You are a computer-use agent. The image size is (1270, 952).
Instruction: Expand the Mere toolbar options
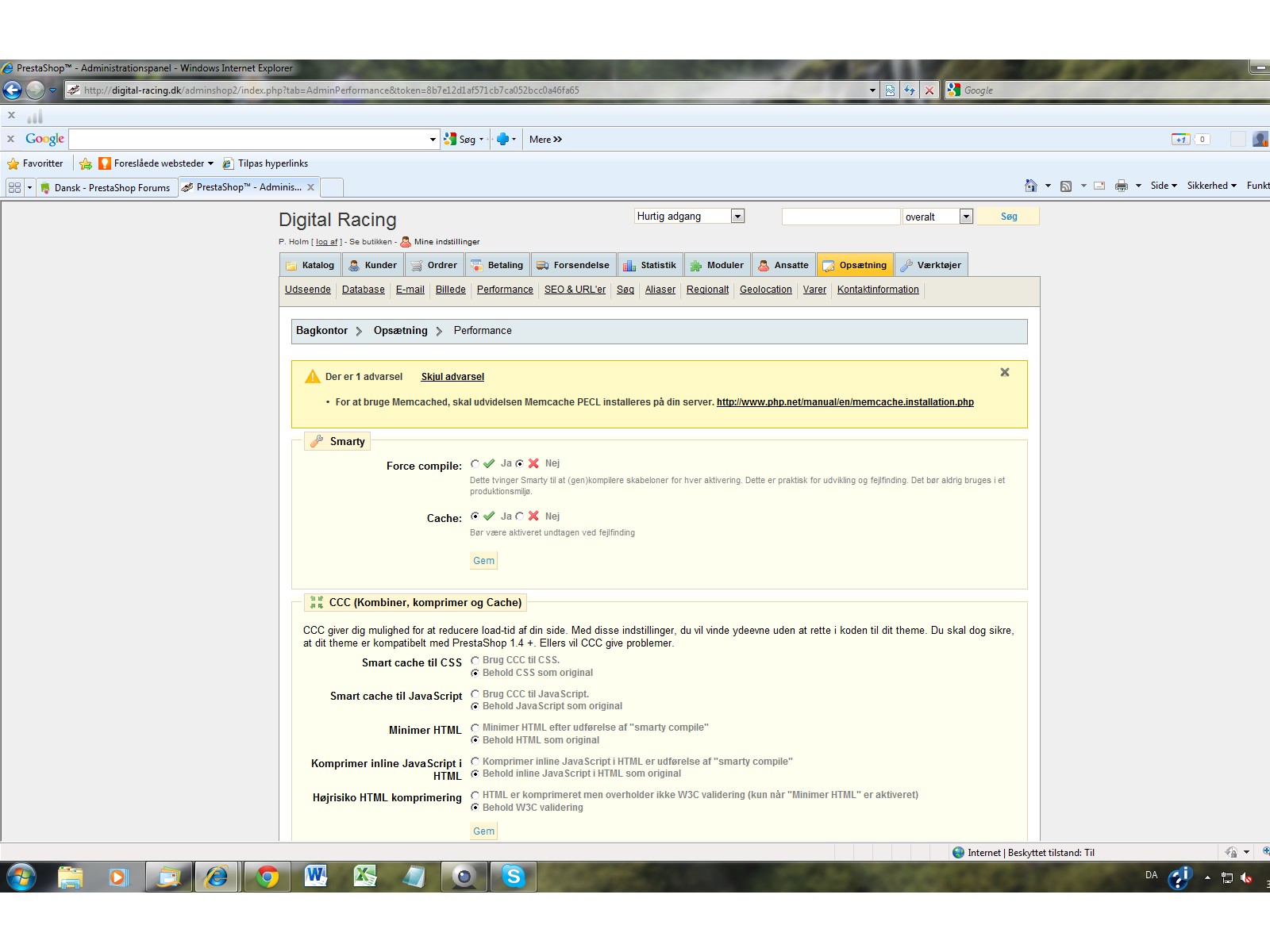click(x=545, y=140)
